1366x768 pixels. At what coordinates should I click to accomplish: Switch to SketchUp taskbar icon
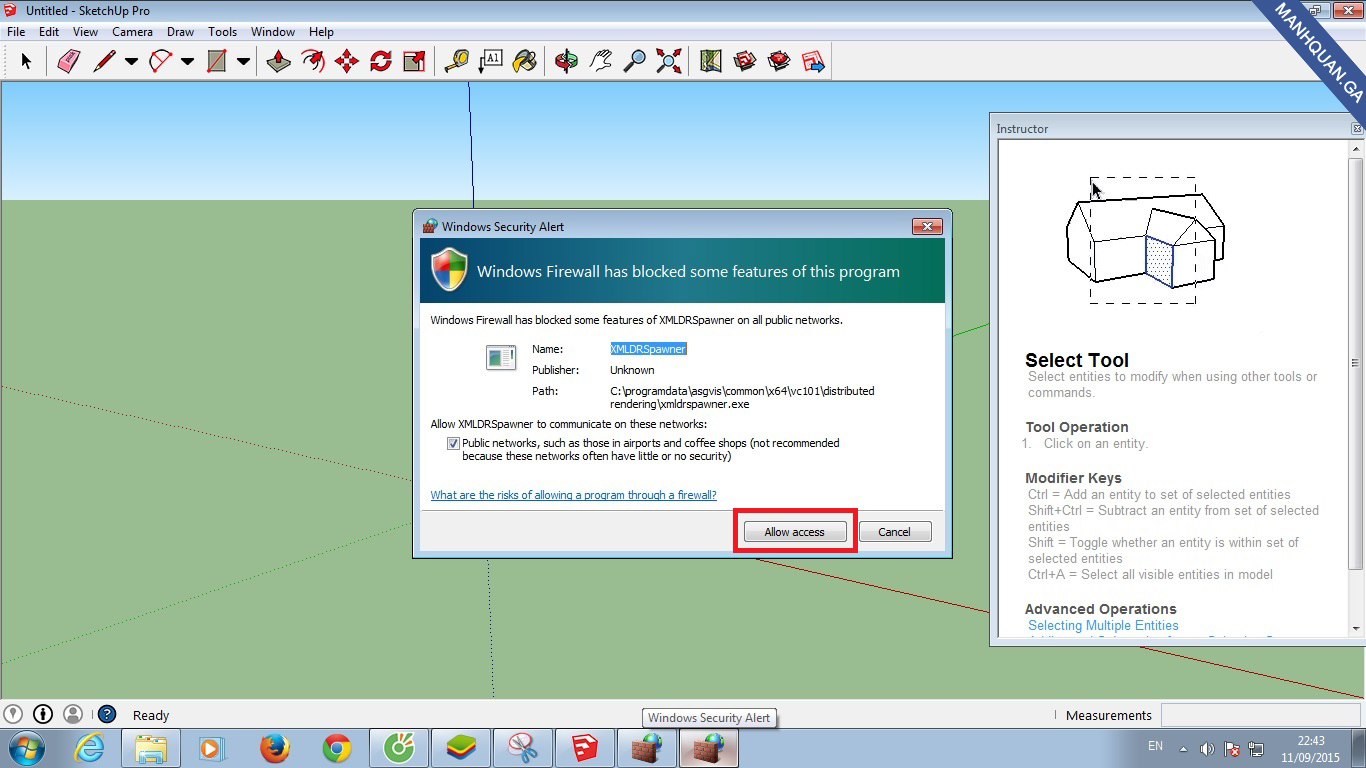(x=585, y=748)
